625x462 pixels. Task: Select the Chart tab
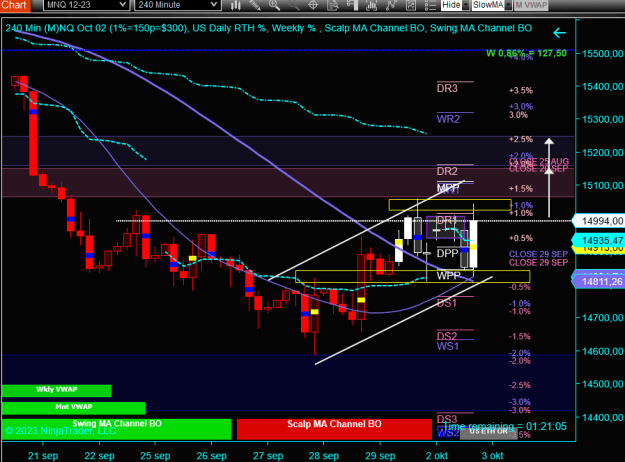[x=15, y=5]
